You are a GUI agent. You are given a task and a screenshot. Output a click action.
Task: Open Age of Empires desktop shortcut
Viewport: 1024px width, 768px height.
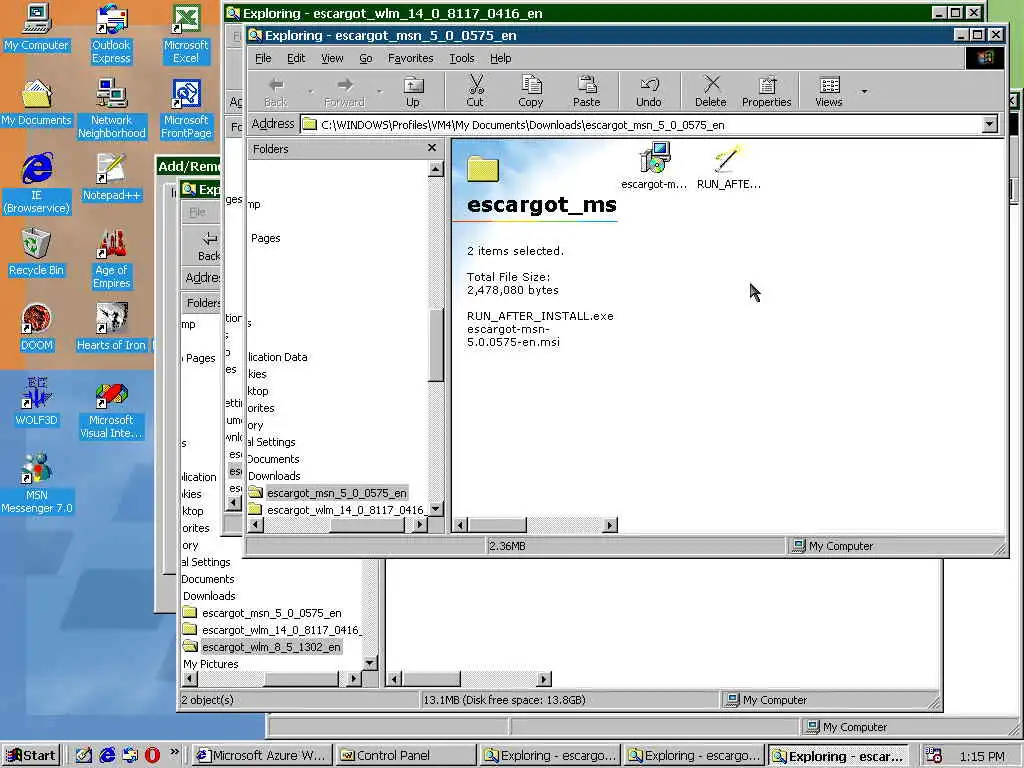pos(111,259)
